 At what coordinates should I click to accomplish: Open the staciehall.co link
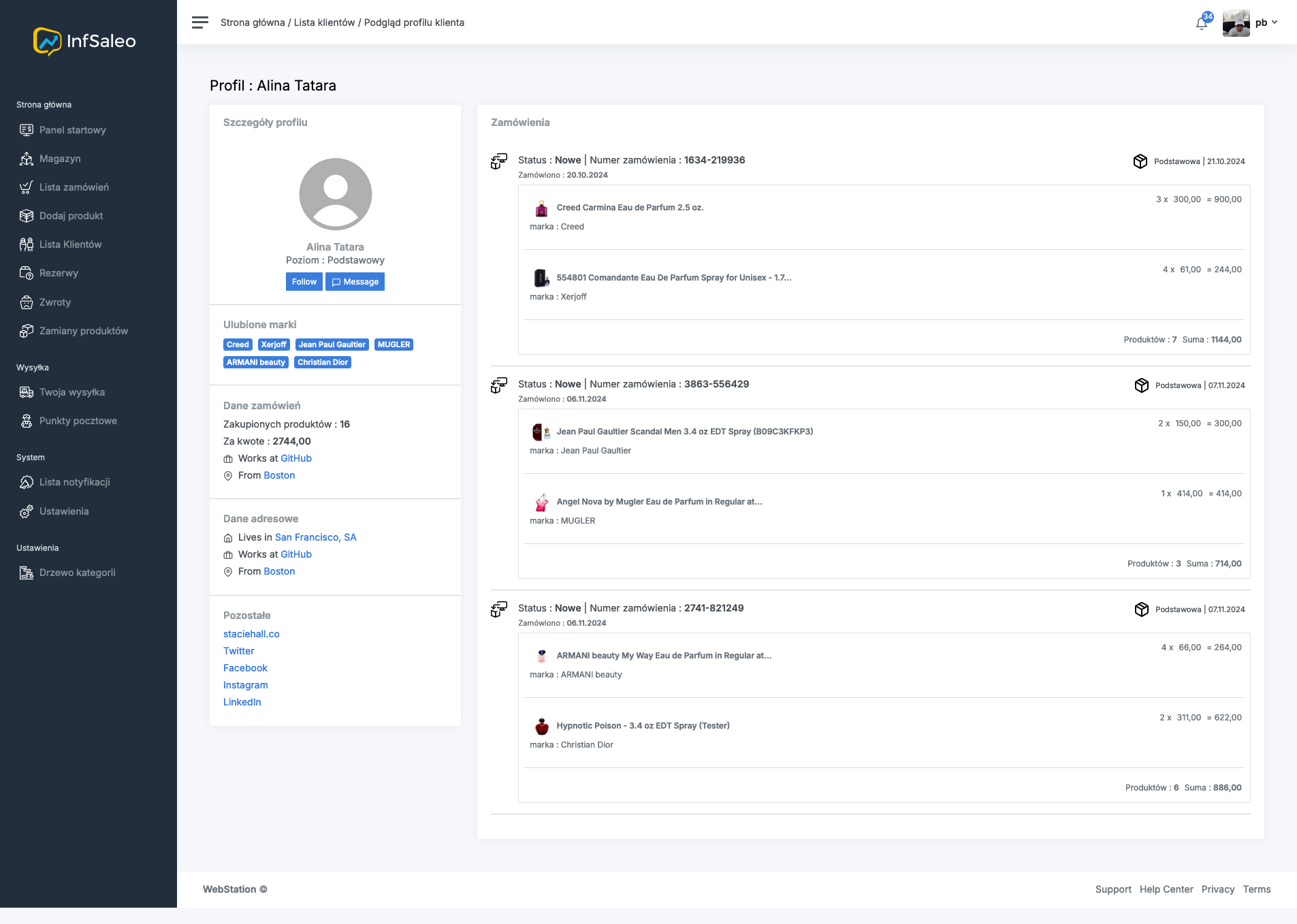[251, 634]
